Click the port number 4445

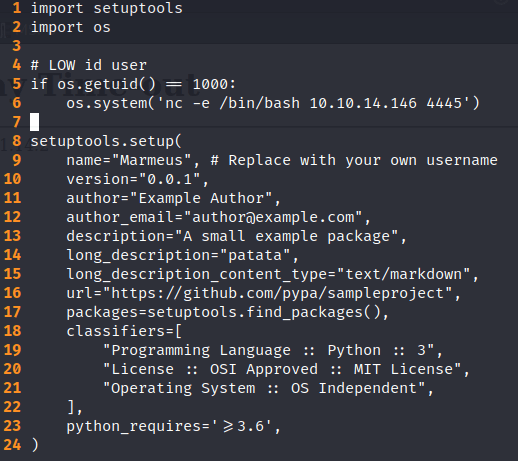[444, 103]
